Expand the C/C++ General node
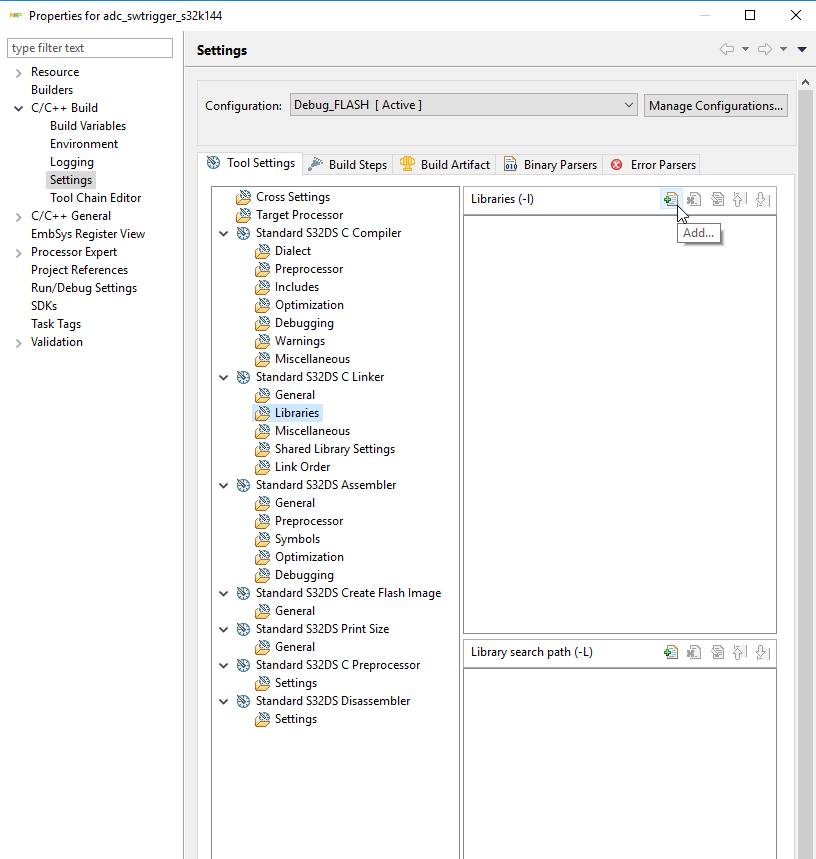 click(x=19, y=217)
